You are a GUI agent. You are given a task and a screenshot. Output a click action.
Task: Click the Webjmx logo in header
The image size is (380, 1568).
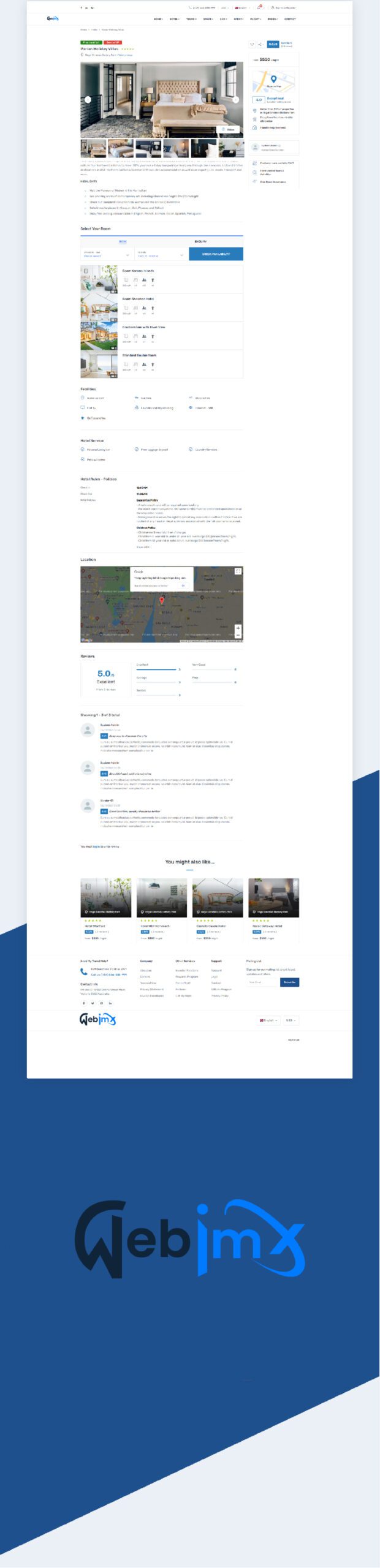[53, 18]
